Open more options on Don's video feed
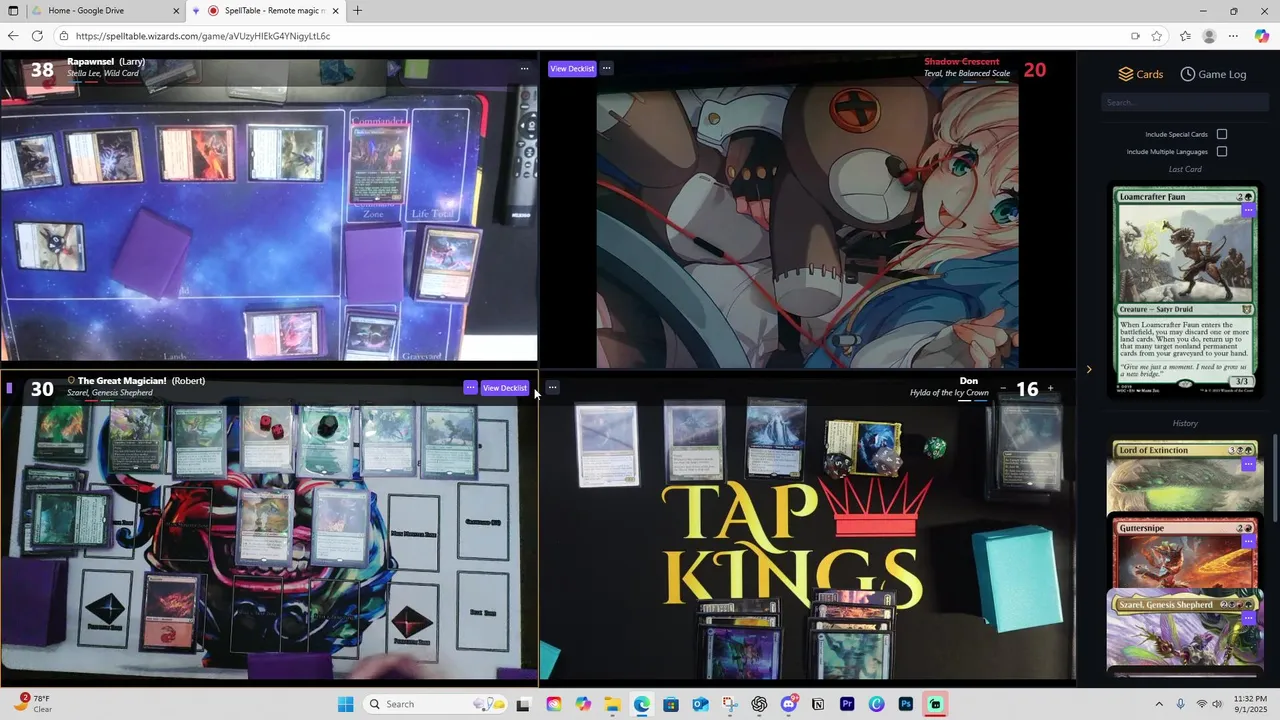 pos(552,388)
